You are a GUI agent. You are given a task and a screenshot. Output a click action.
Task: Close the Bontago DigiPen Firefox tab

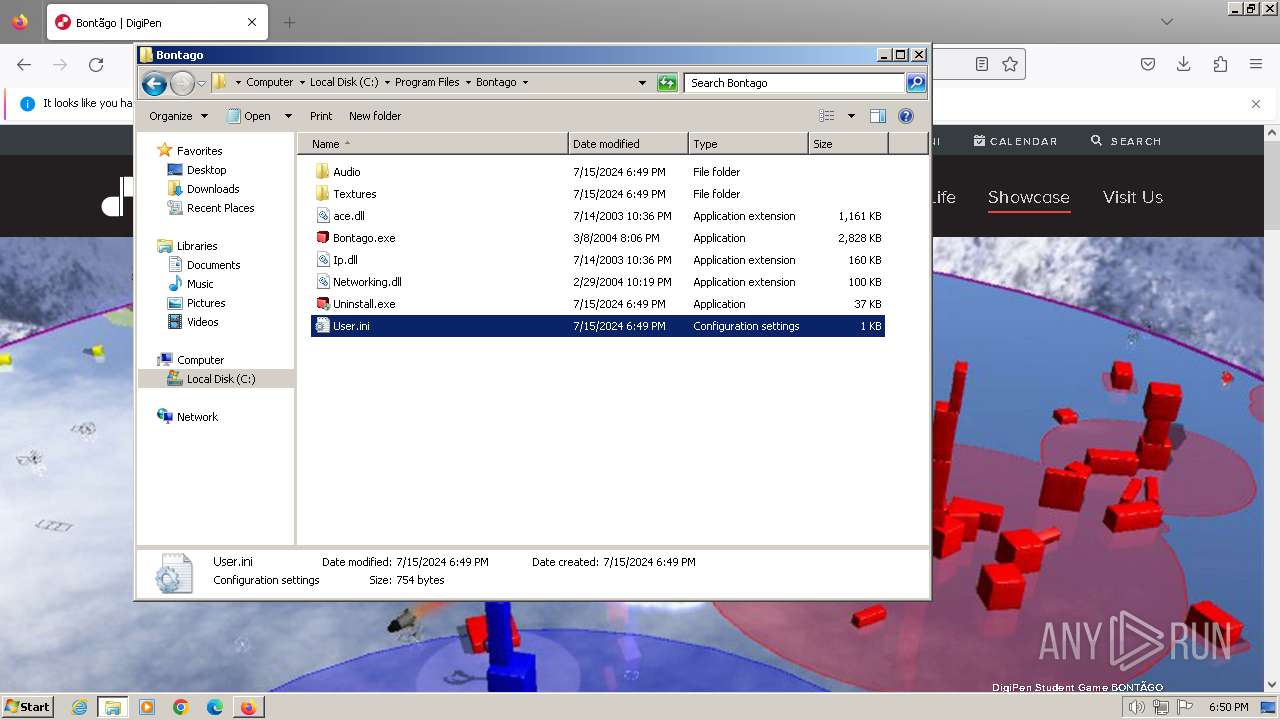[252, 22]
